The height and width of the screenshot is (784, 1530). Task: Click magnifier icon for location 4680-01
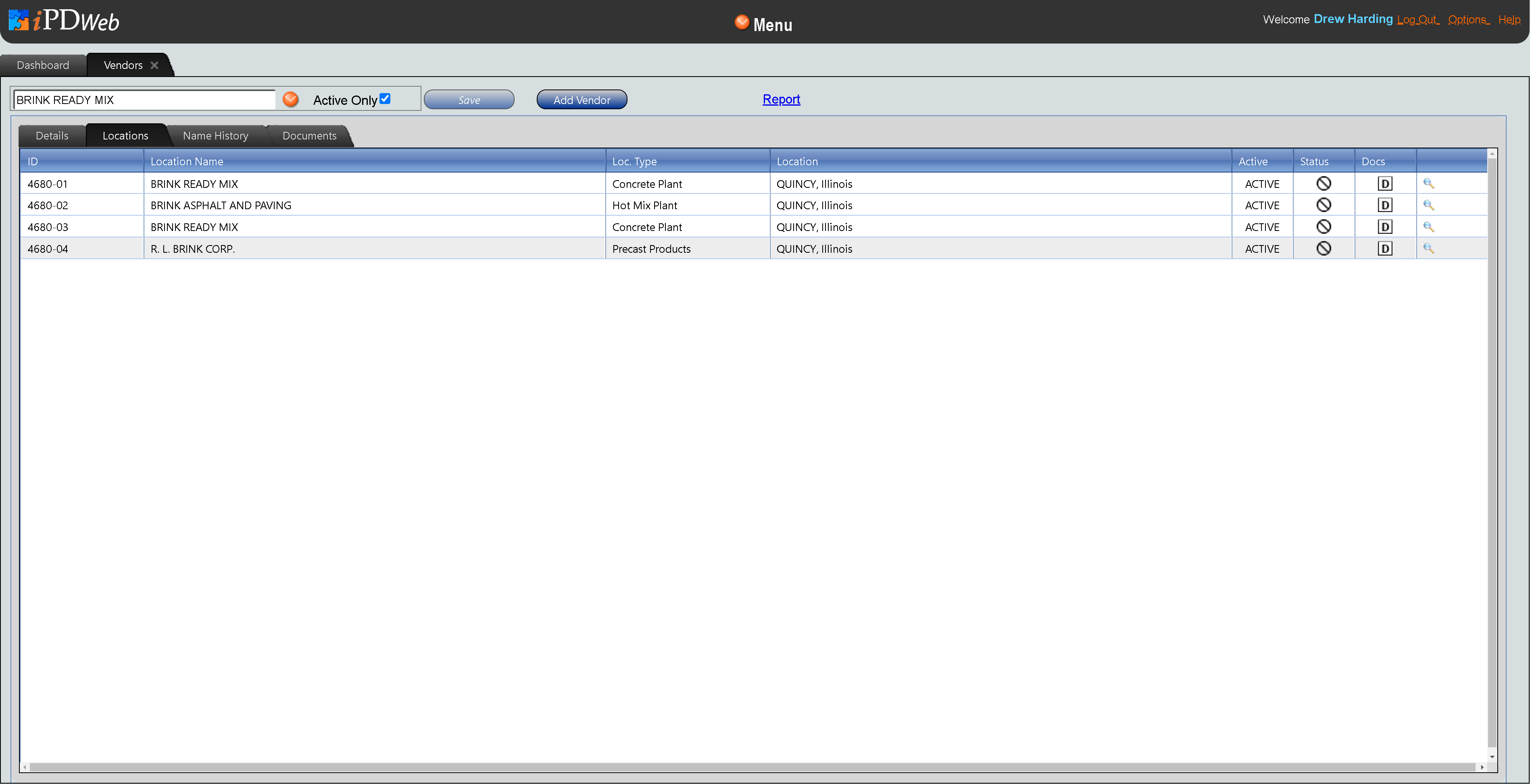[x=1428, y=183]
